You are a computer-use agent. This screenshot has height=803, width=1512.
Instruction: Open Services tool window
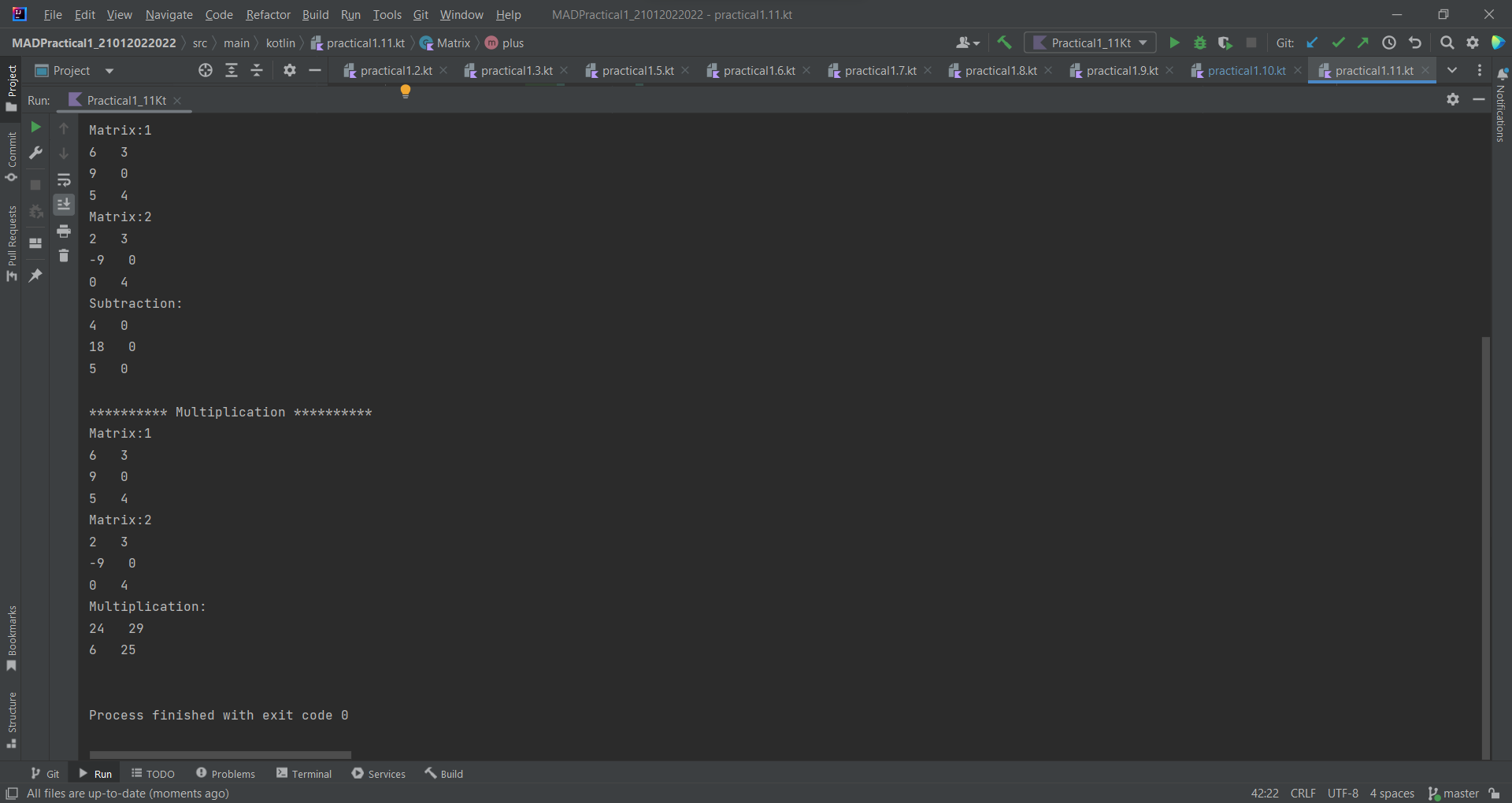[x=379, y=774]
